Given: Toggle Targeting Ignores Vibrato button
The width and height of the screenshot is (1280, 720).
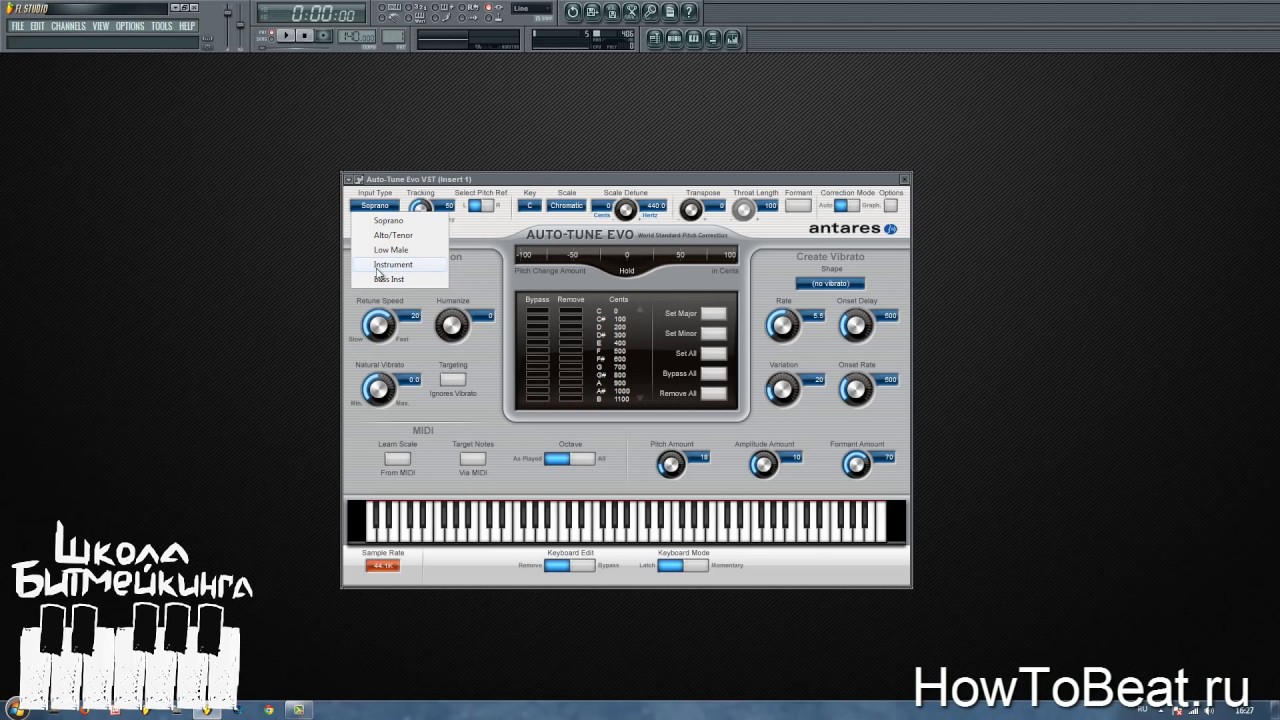Looking at the screenshot, I should tap(453, 379).
